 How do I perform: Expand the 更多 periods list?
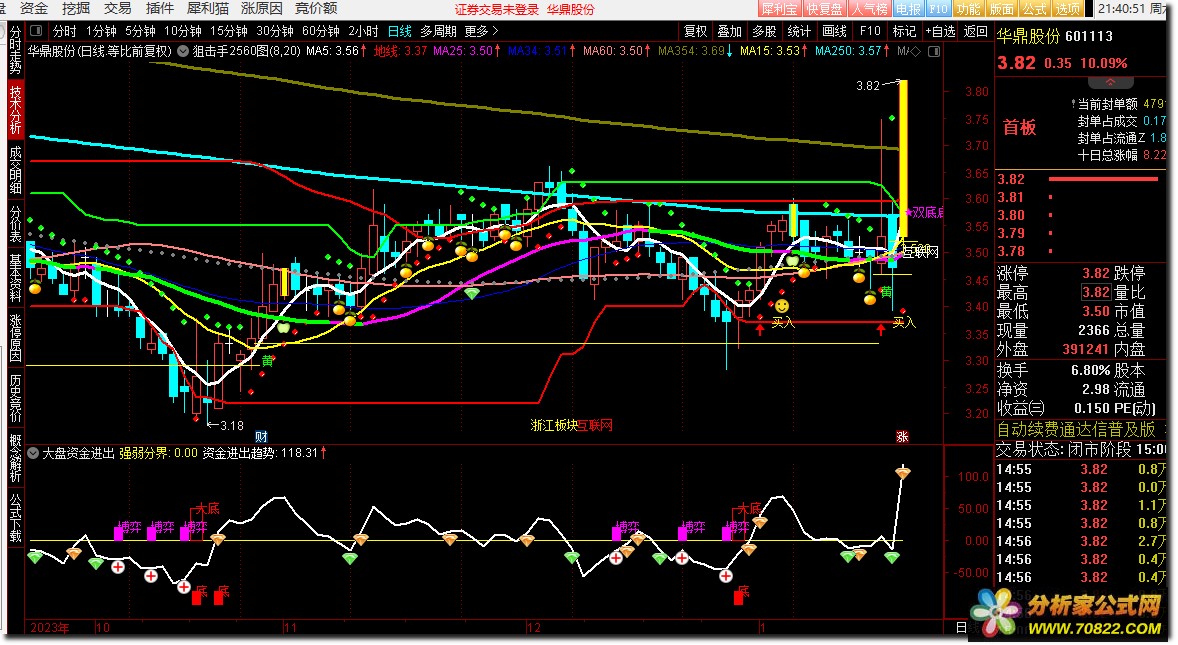tap(482, 31)
